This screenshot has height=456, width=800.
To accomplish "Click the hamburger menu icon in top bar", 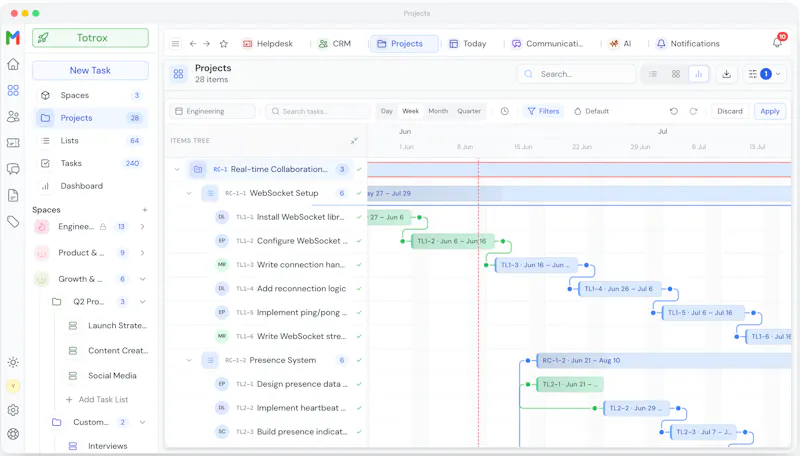I will point(176,44).
